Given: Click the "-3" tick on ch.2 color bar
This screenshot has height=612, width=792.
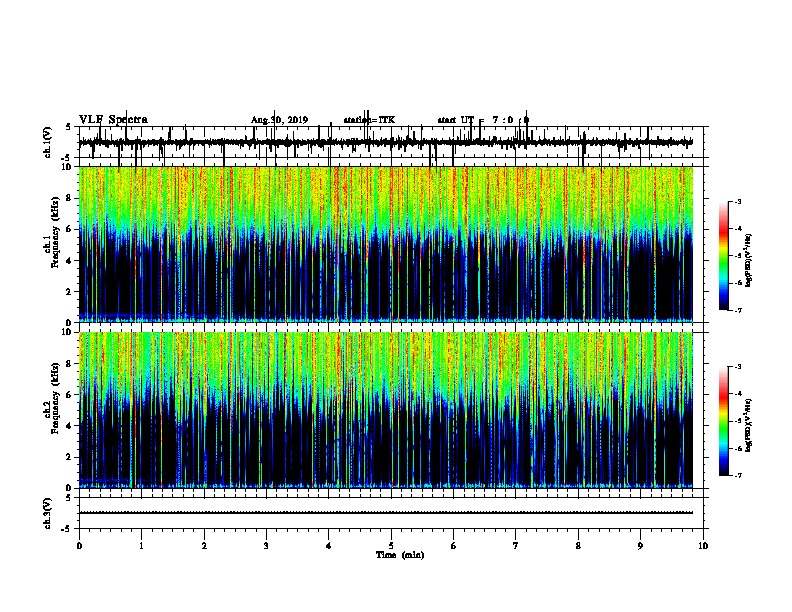Looking at the screenshot, I should (738, 367).
